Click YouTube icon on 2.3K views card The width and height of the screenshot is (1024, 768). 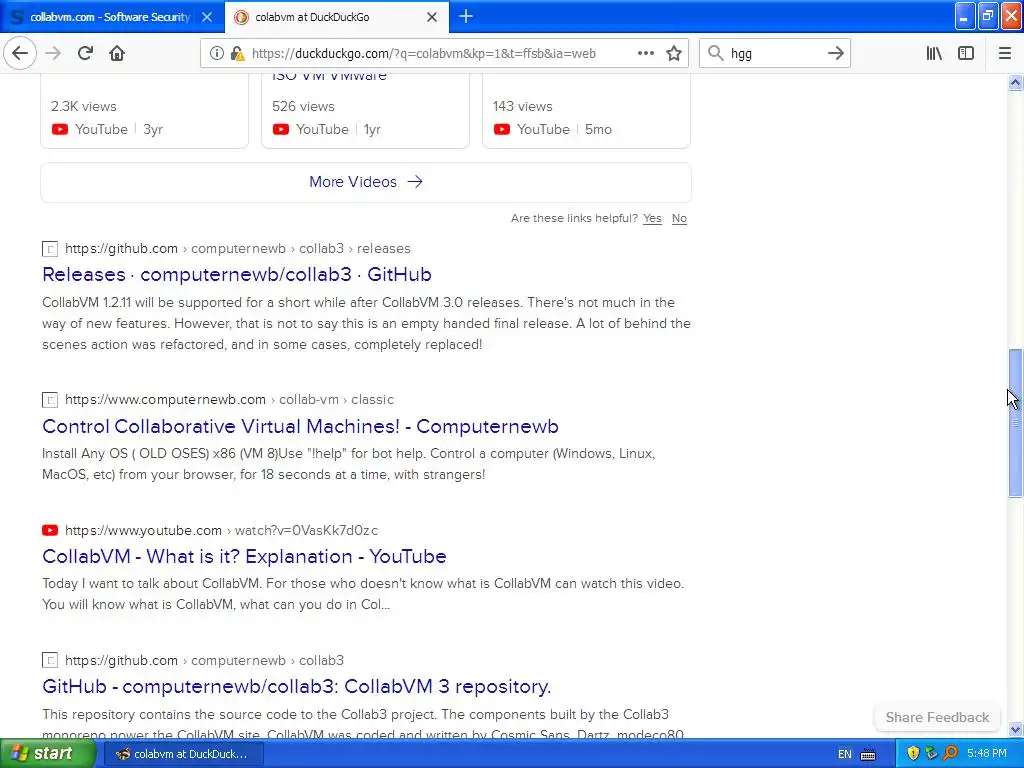coord(59,129)
